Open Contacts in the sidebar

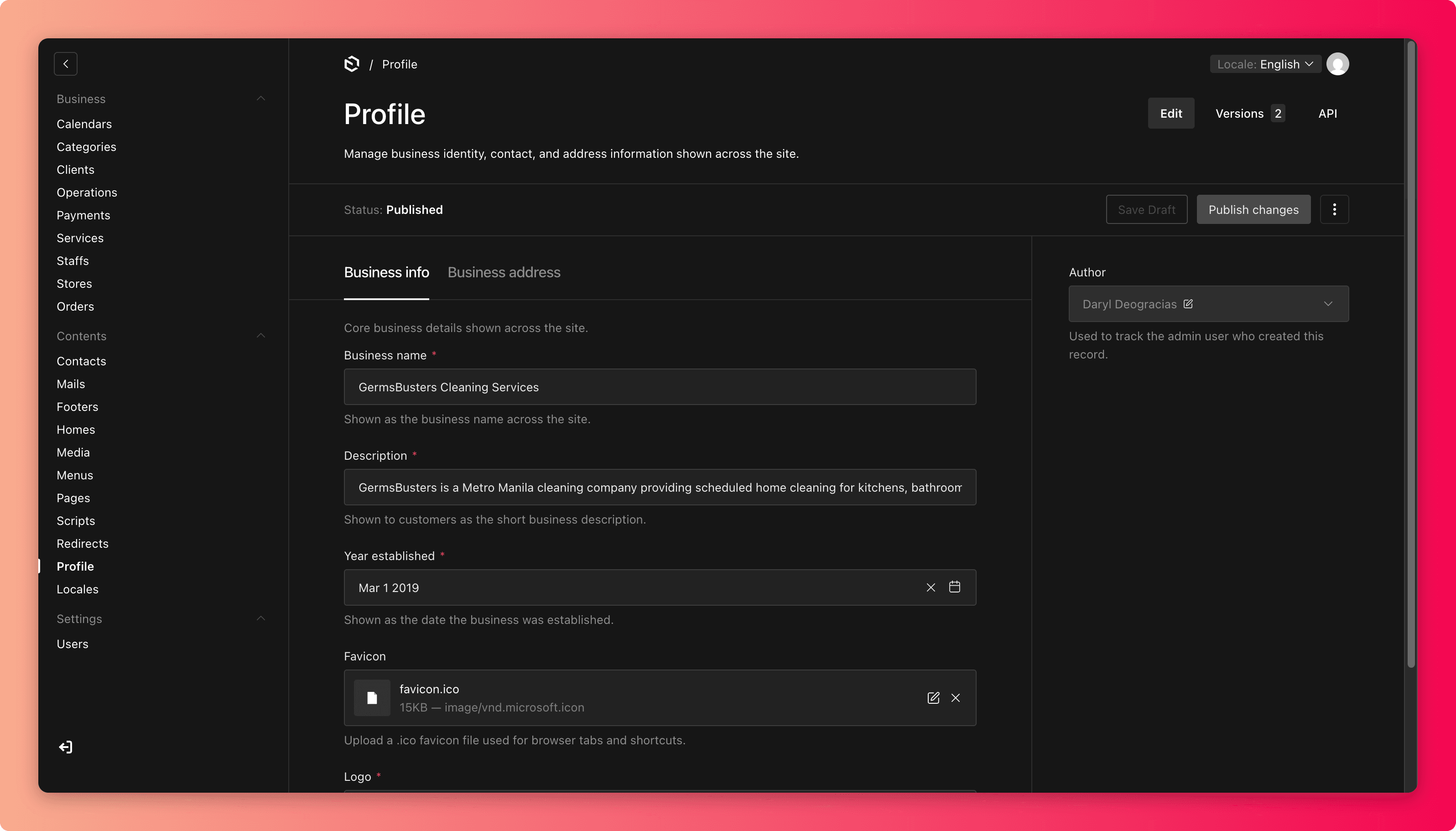[x=81, y=361]
